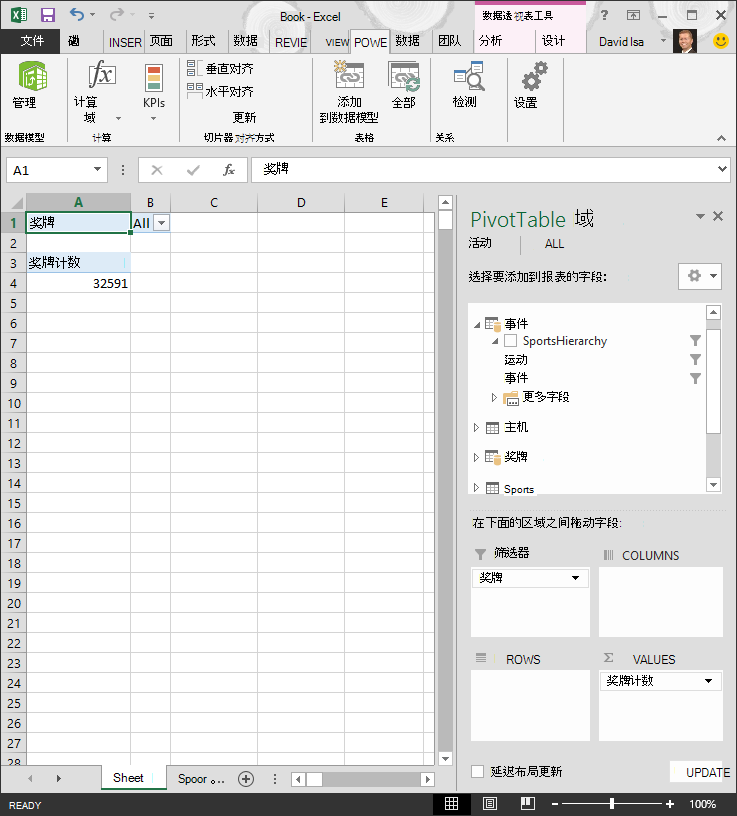The image size is (737, 816).
Task: Click the Detect relationships icon
Action: (468, 76)
